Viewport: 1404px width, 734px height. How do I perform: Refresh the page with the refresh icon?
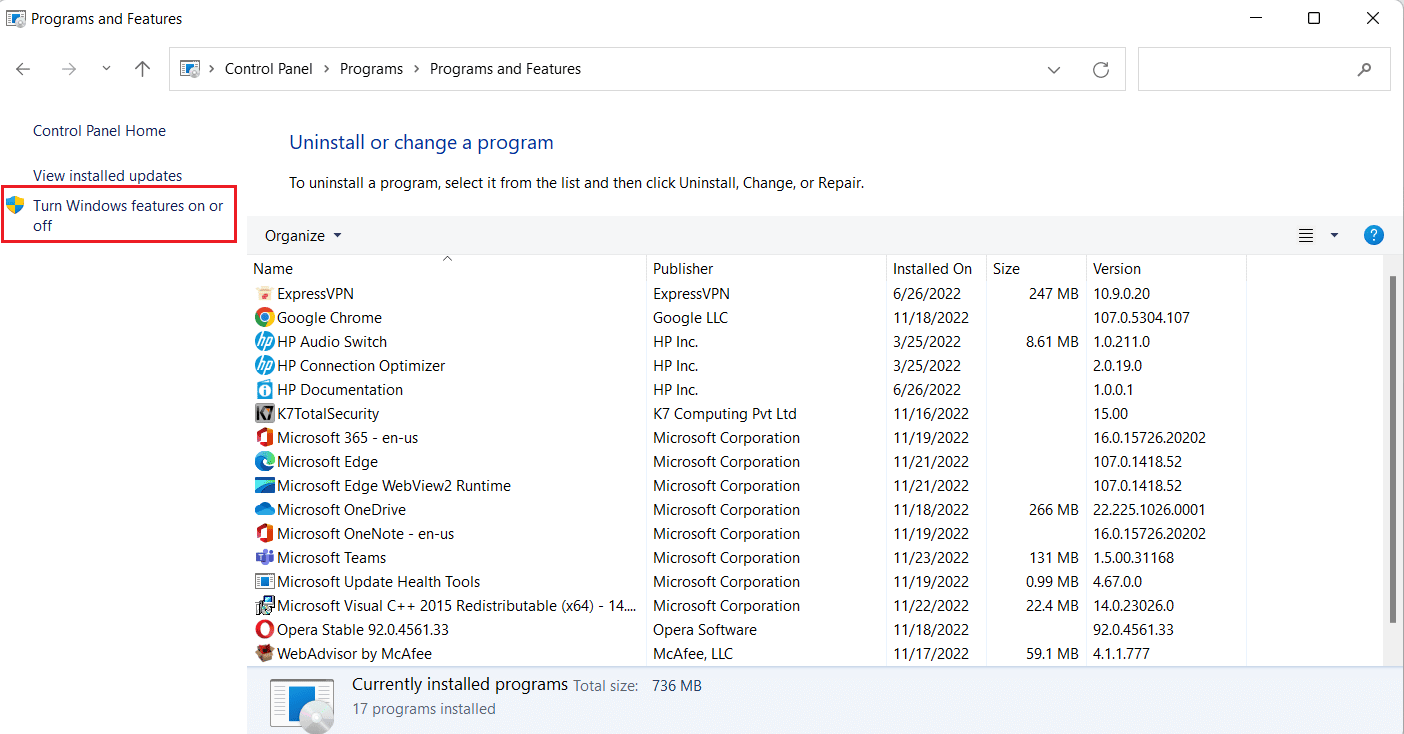(x=1101, y=69)
